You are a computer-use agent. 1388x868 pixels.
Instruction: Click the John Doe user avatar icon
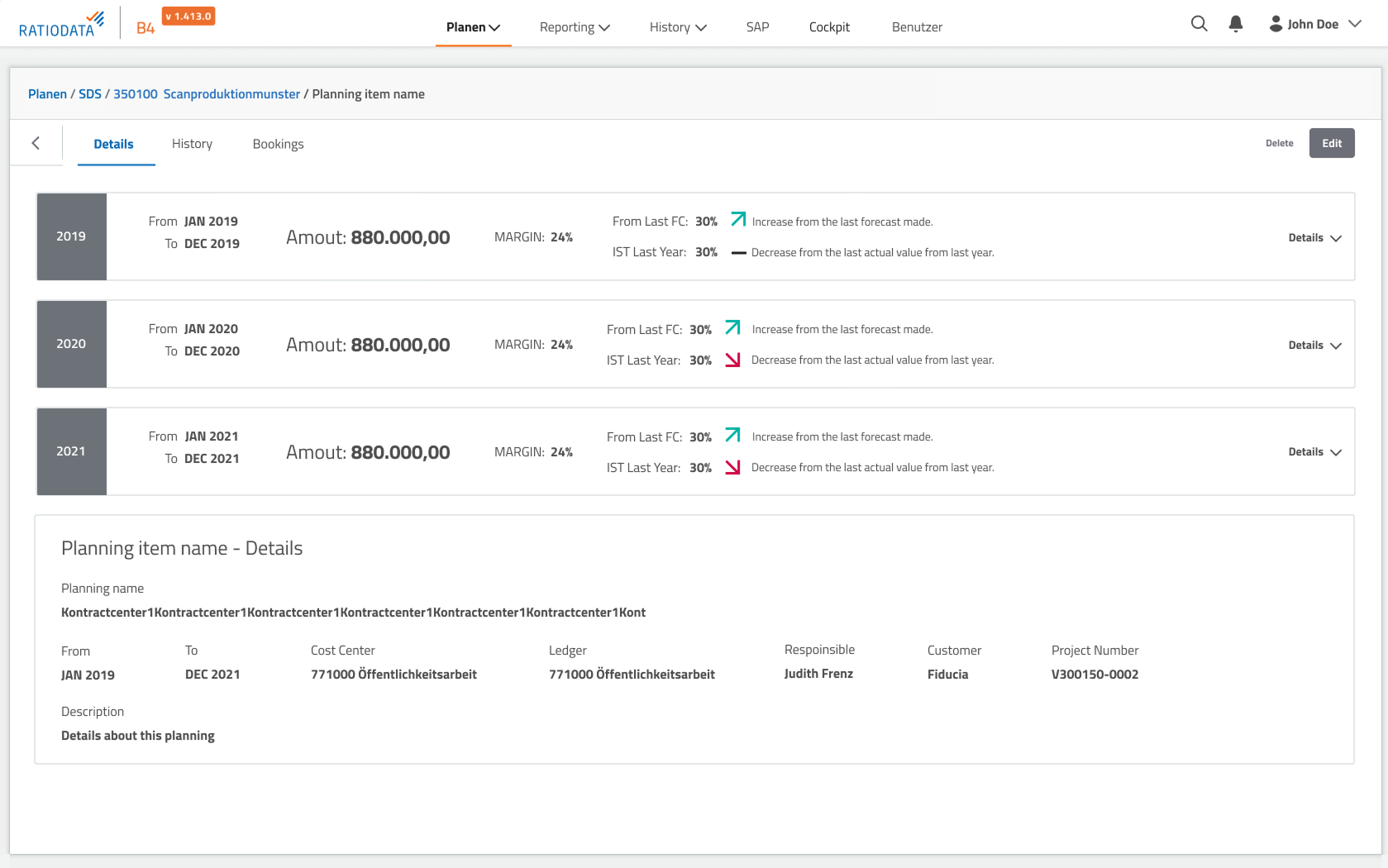click(x=1276, y=24)
